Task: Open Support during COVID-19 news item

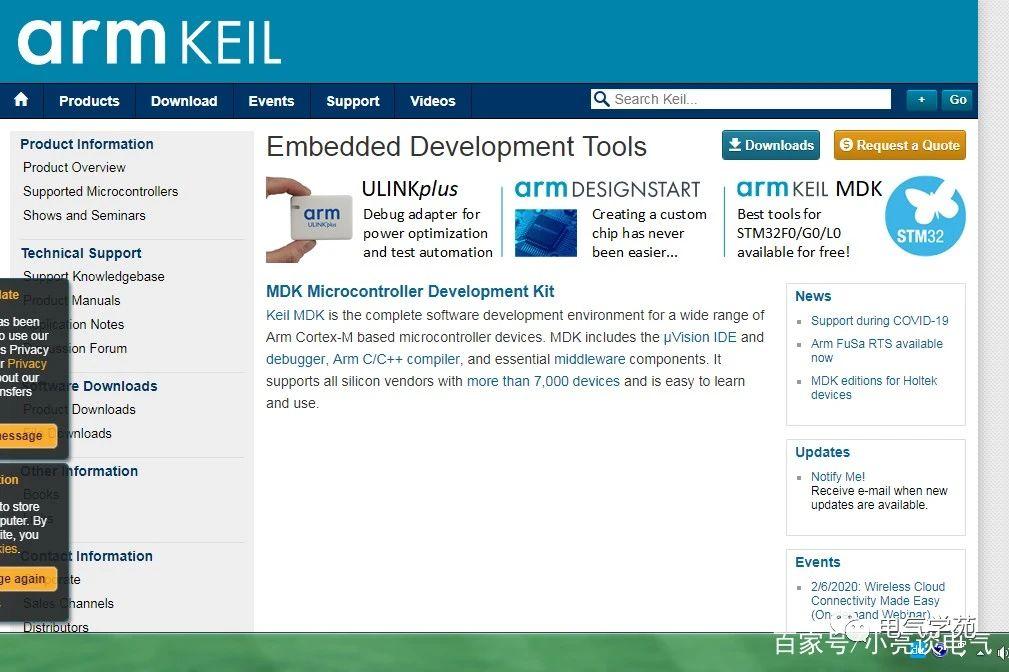Action: pos(880,321)
